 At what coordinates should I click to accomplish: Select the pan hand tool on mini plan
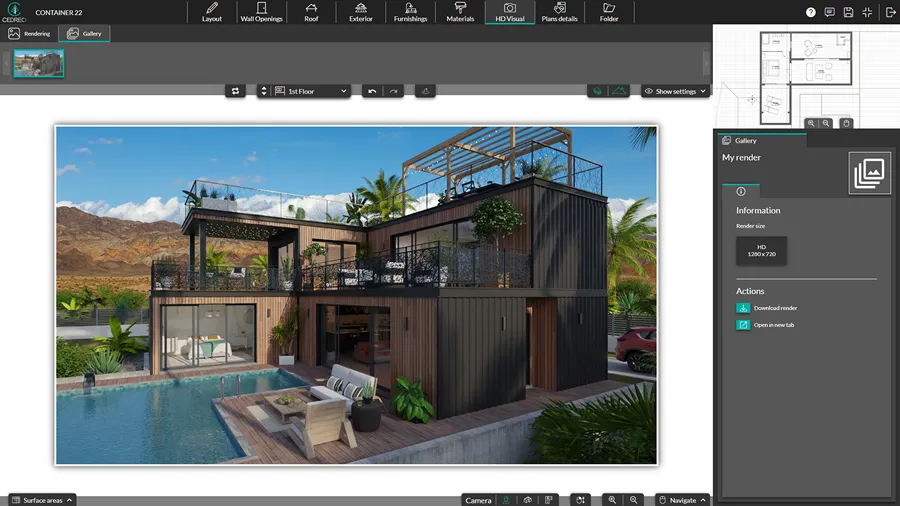pos(846,123)
